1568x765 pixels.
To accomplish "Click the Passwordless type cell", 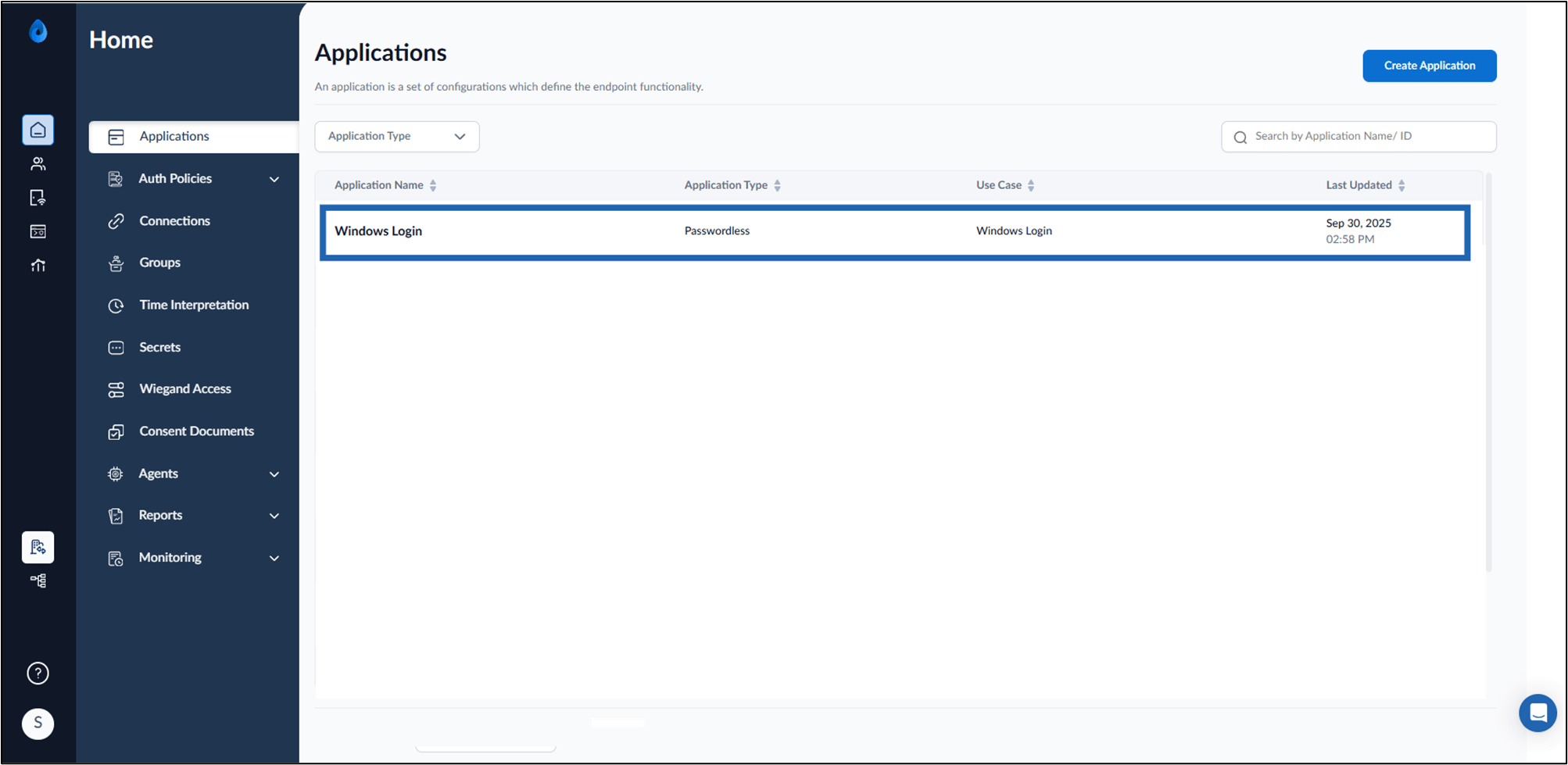I will coord(717,231).
